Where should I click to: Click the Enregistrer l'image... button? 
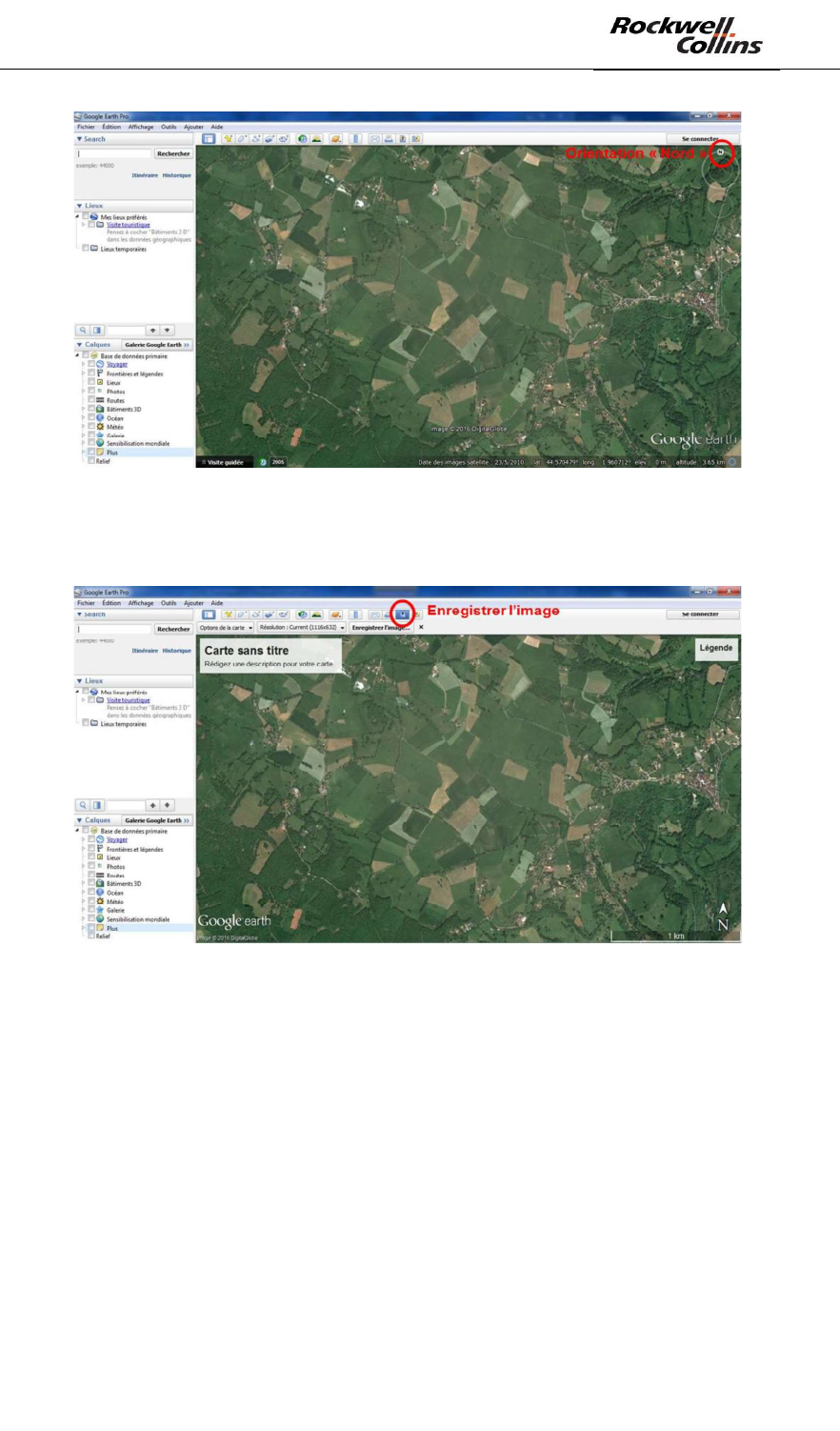tap(380, 628)
